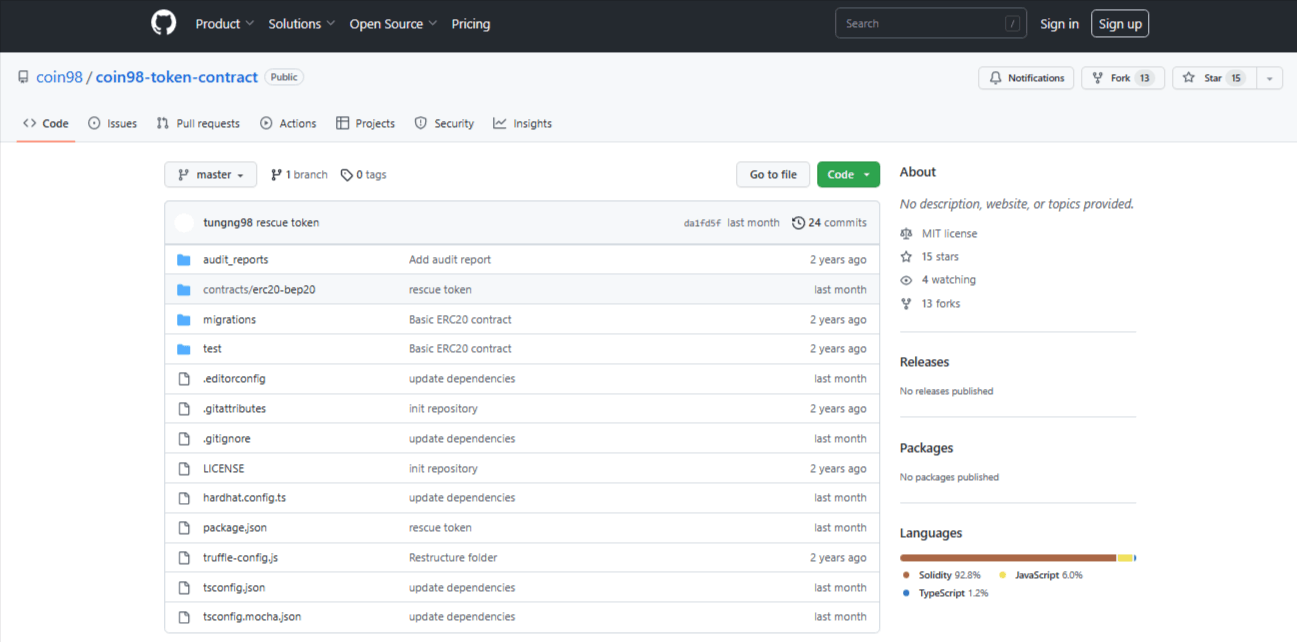Click the folder icon for audit_reports
1297x642 pixels.
click(184, 260)
